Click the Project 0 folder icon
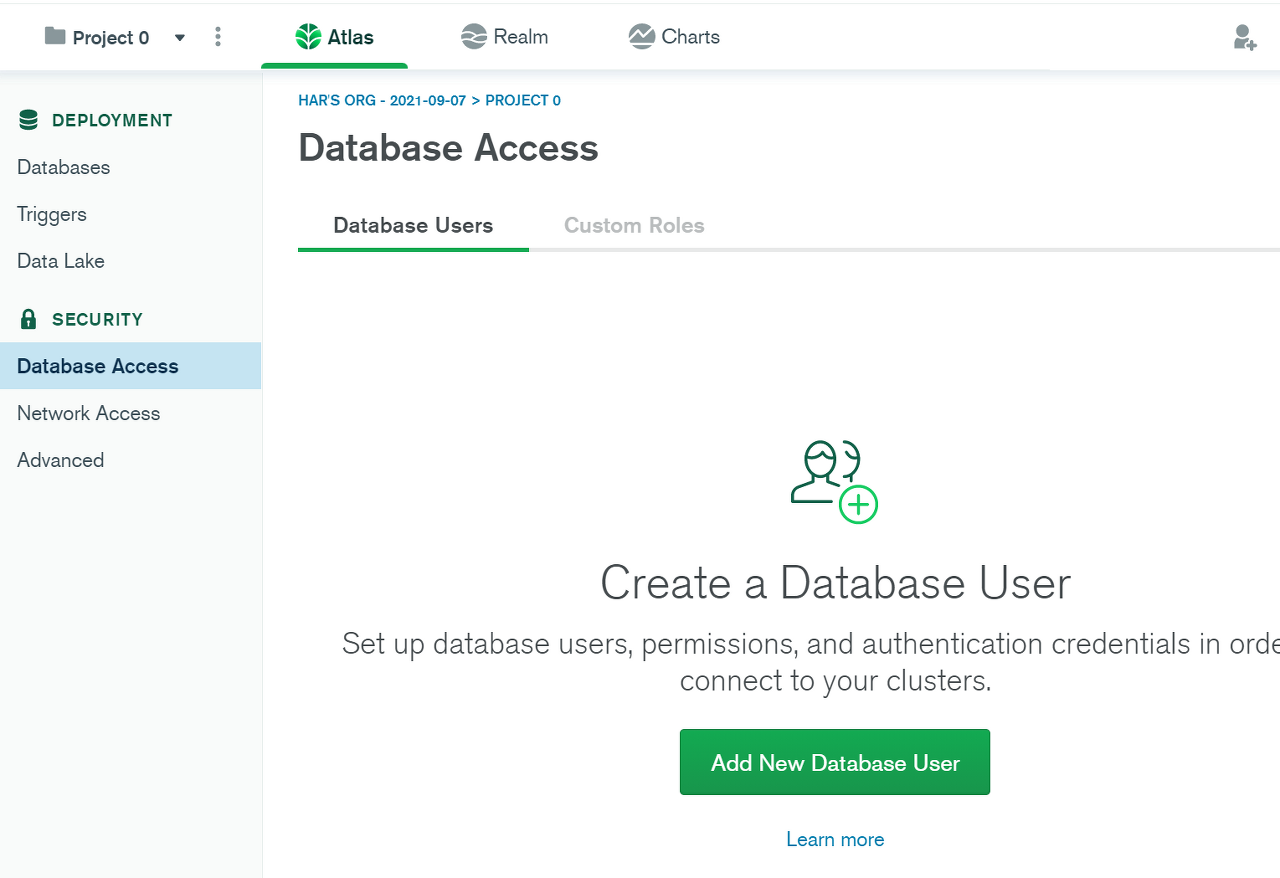Viewport: 1280px width, 878px height. (x=55, y=36)
